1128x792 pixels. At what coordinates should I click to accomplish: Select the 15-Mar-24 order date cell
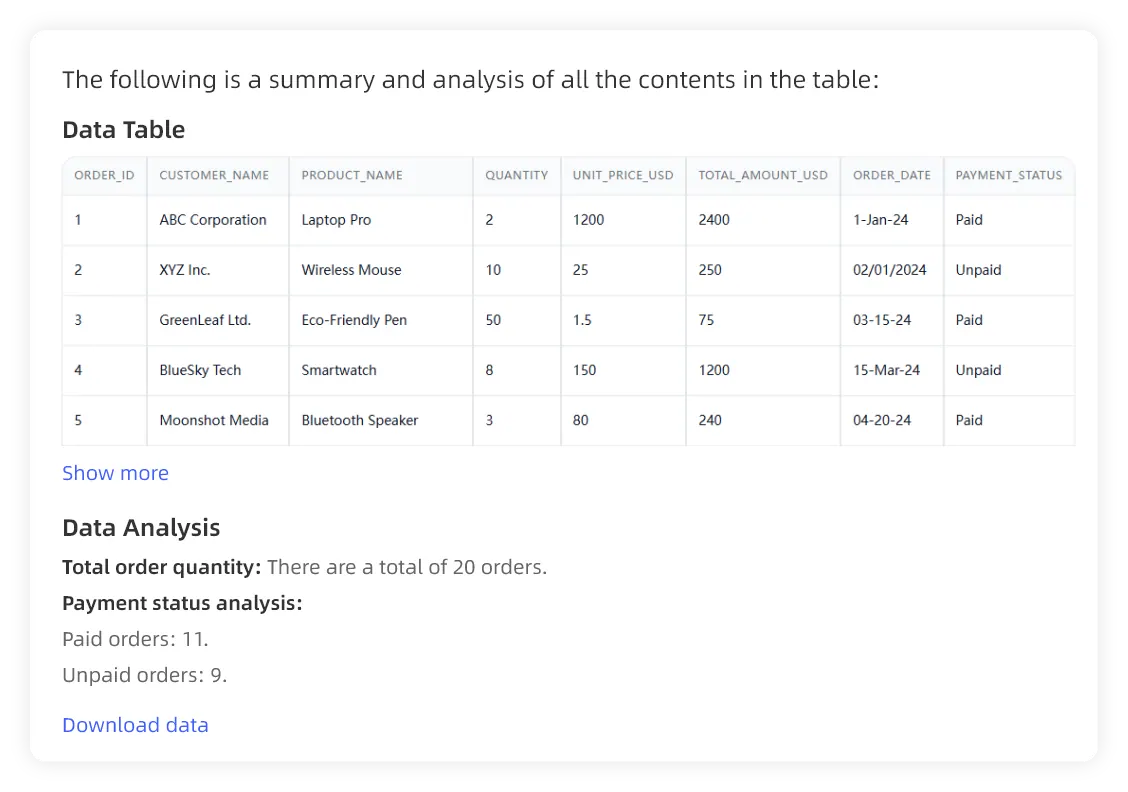pos(886,370)
